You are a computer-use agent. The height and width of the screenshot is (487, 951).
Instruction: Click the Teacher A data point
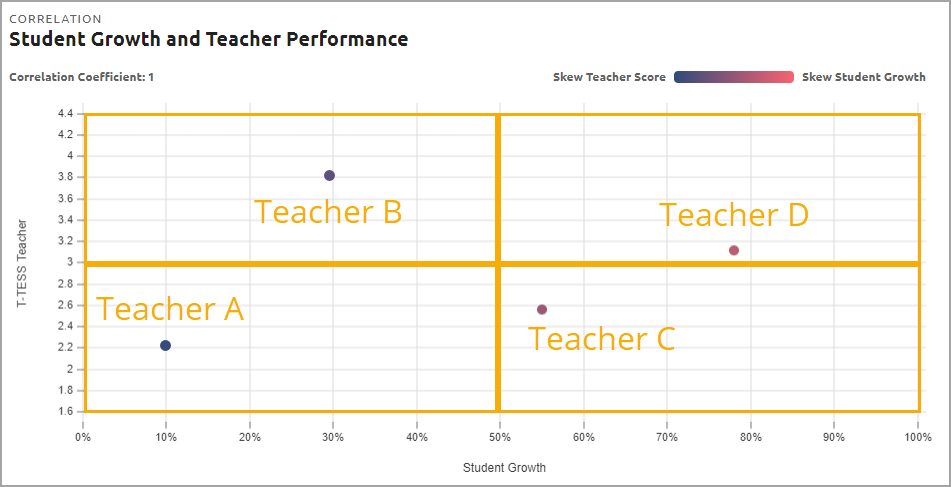click(x=166, y=346)
